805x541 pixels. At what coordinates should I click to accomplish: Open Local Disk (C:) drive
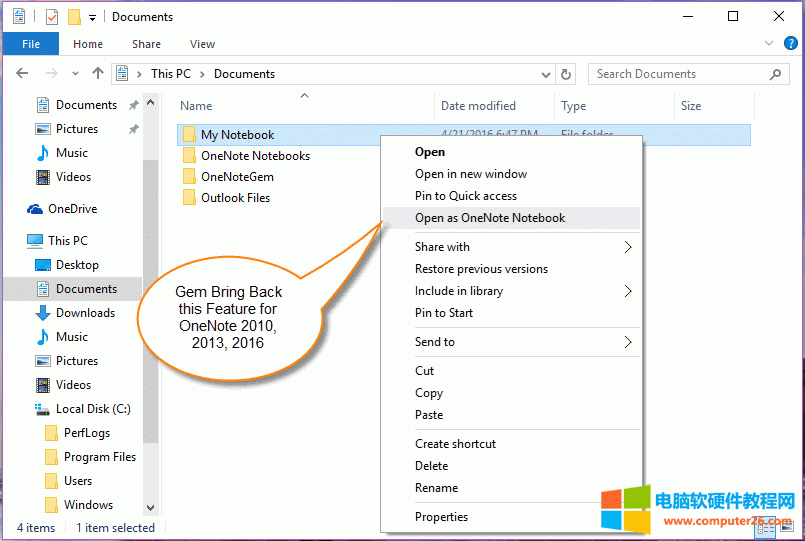(x=92, y=409)
